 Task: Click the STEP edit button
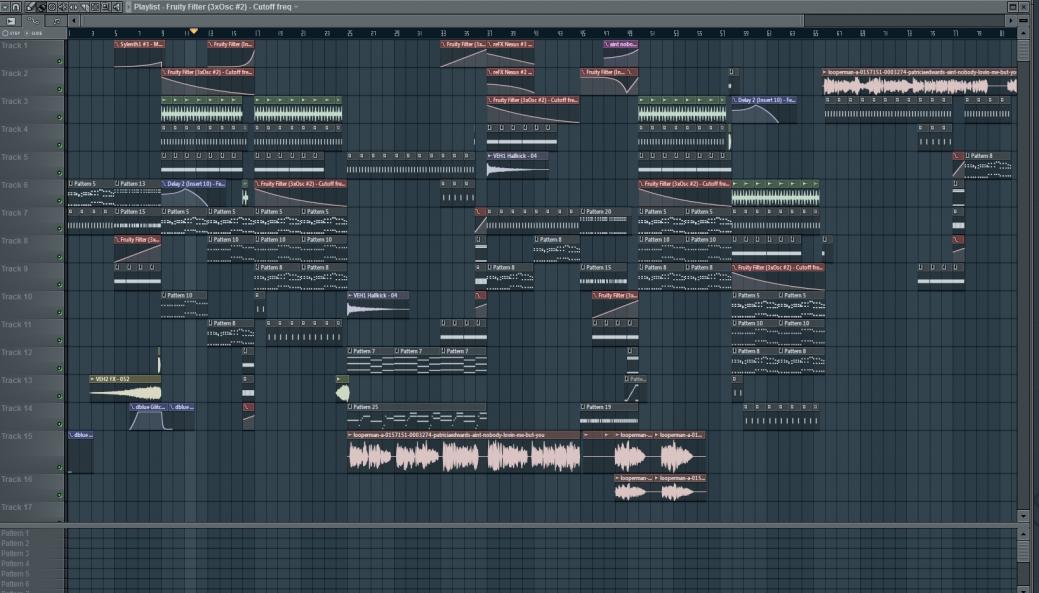tap(12, 33)
